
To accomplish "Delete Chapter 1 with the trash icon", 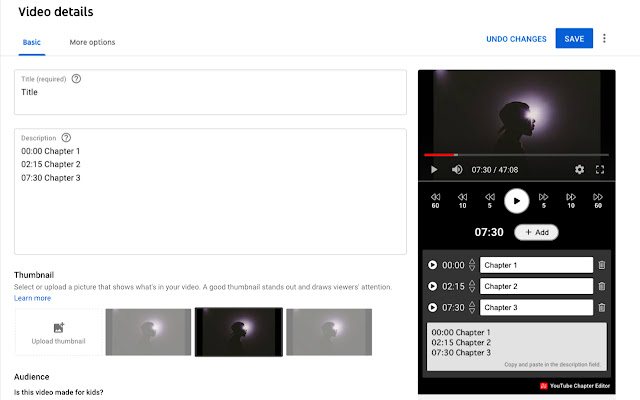I will 602,265.
